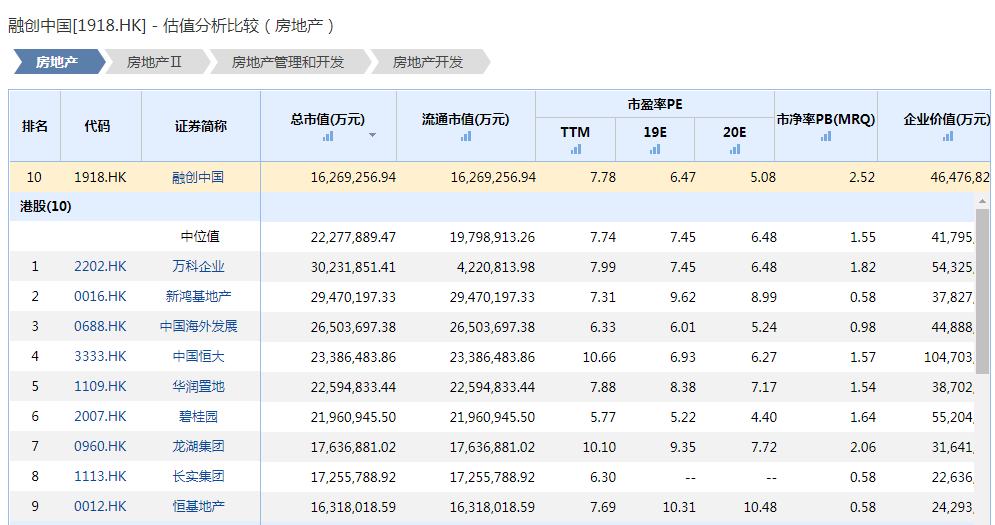995x525 pixels.
Task: Click the 企业价值(万元) header text
Action: (947, 119)
